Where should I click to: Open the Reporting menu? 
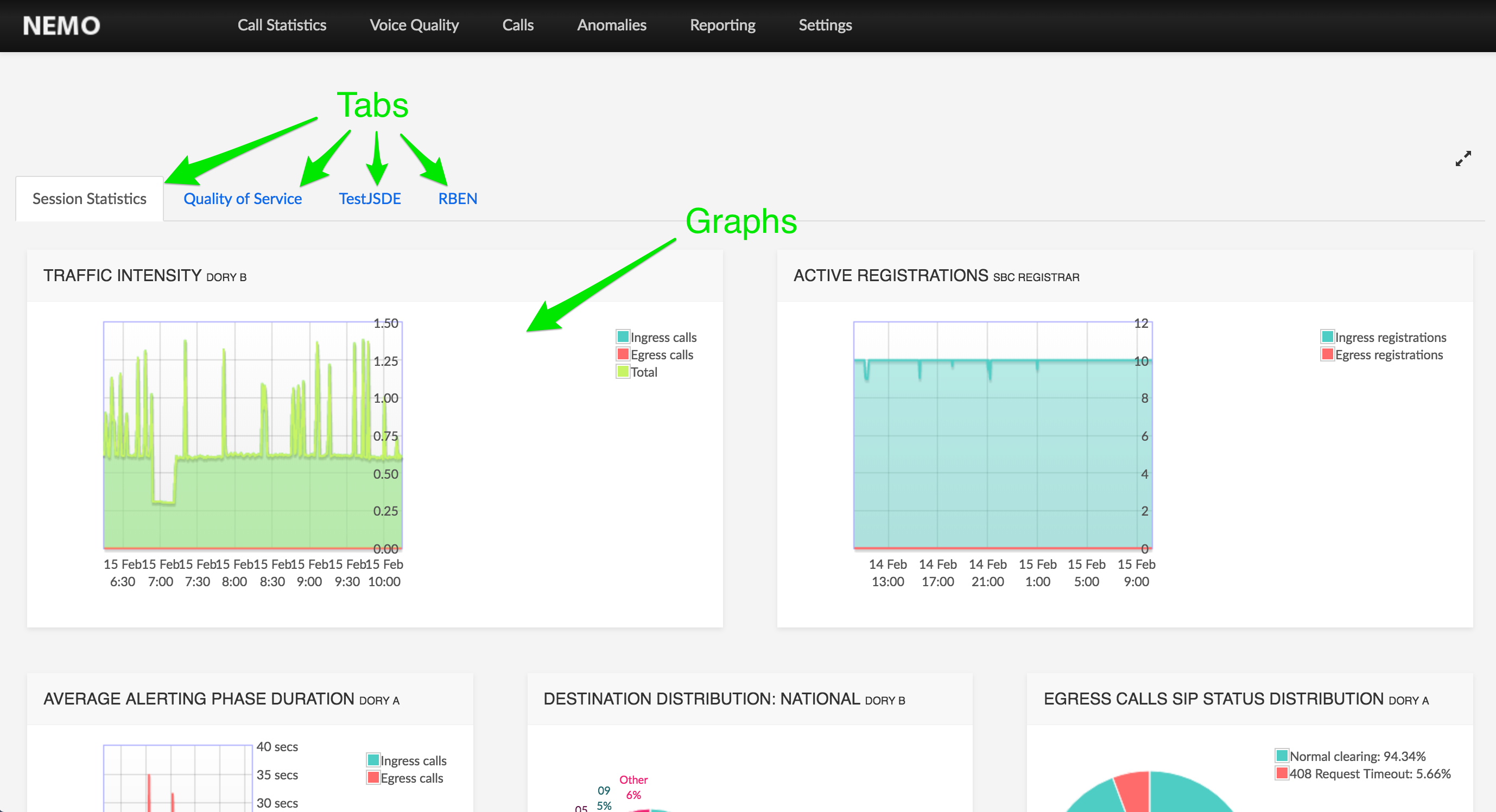tap(722, 25)
